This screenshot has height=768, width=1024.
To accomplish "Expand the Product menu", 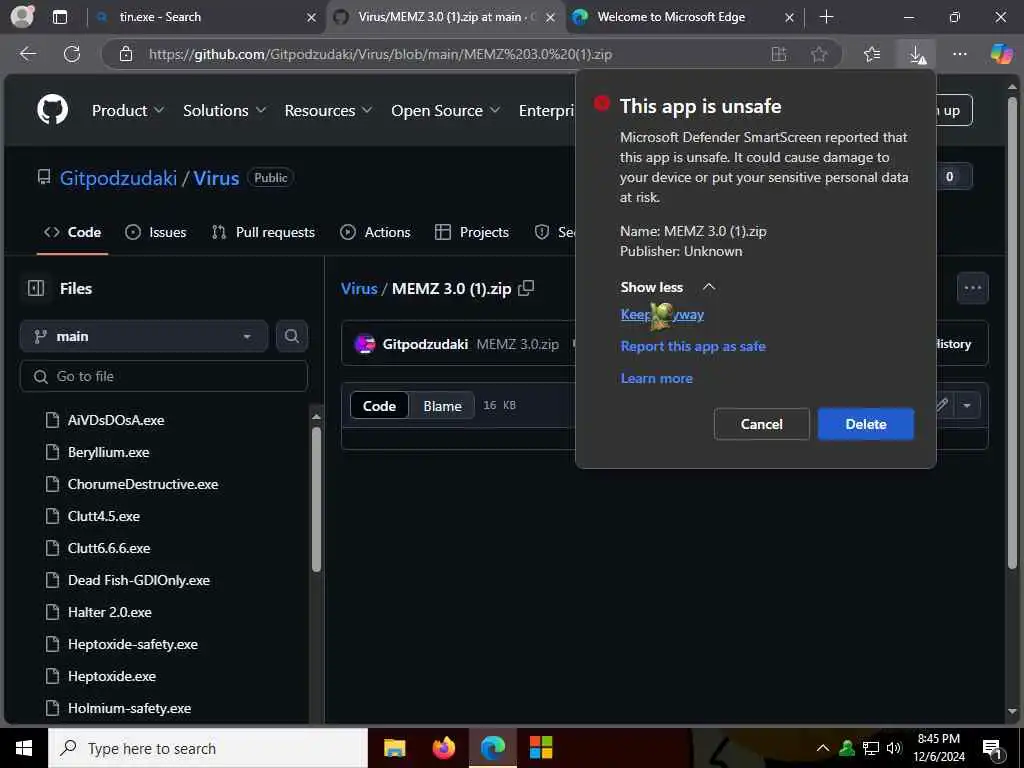I will (x=127, y=110).
